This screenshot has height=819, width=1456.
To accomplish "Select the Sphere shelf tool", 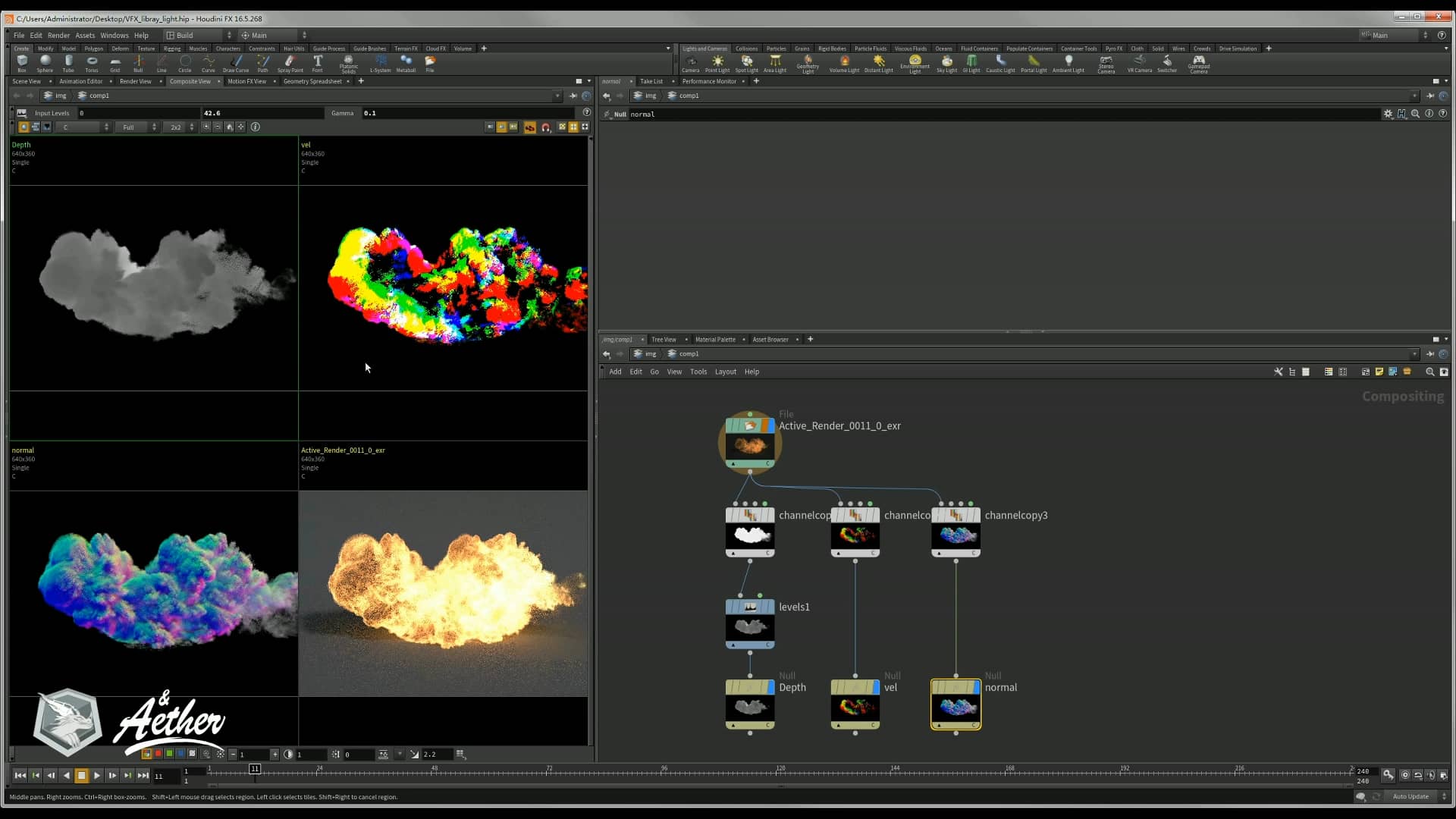I will (45, 64).
